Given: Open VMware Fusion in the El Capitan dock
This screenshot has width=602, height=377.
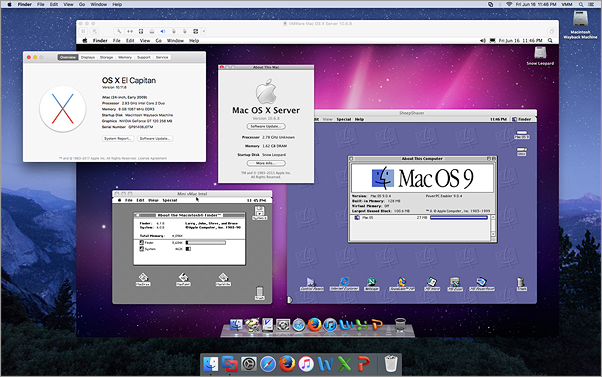Looking at the screenshot, I should point(230,364).
